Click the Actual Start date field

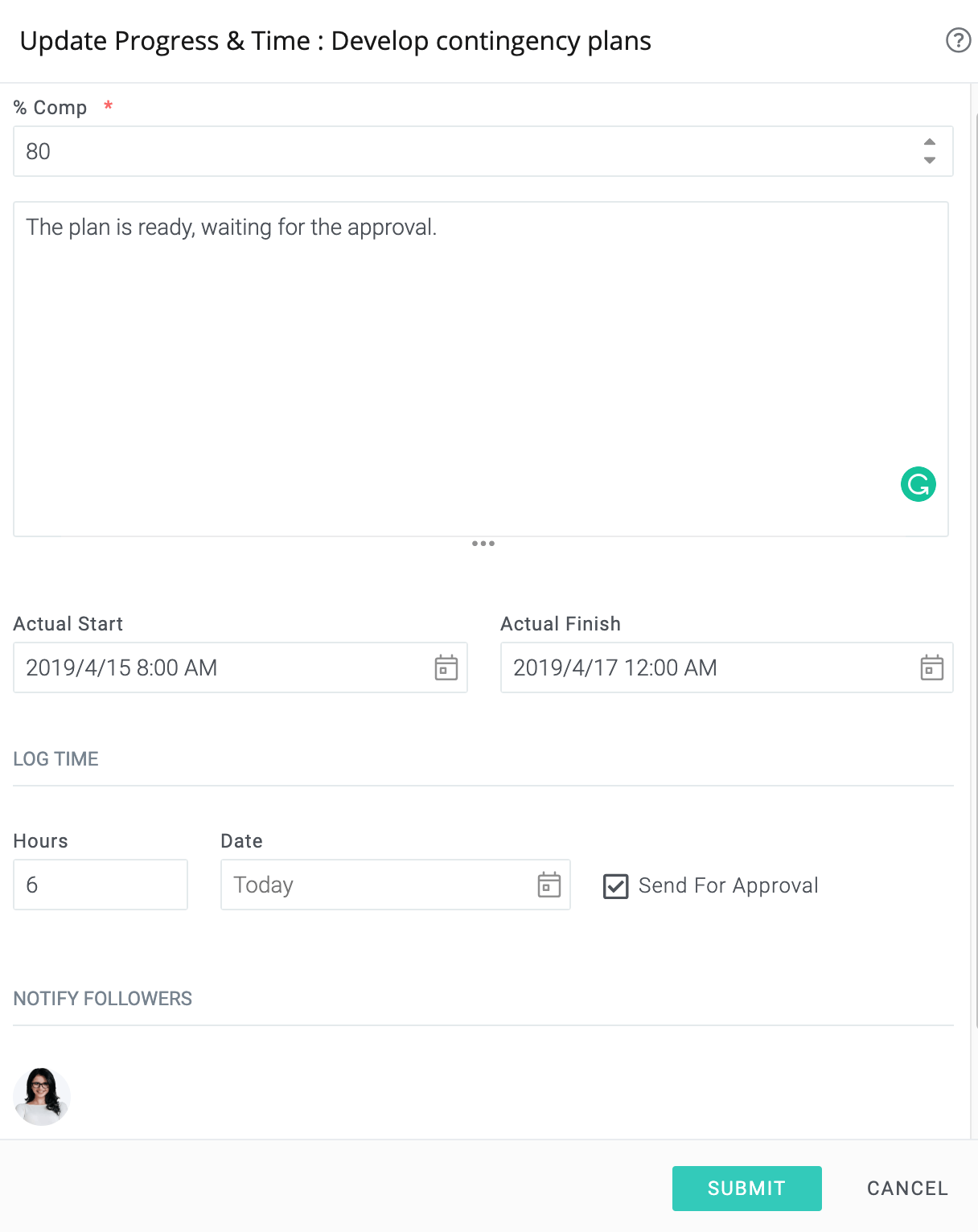tap(240, 667)
